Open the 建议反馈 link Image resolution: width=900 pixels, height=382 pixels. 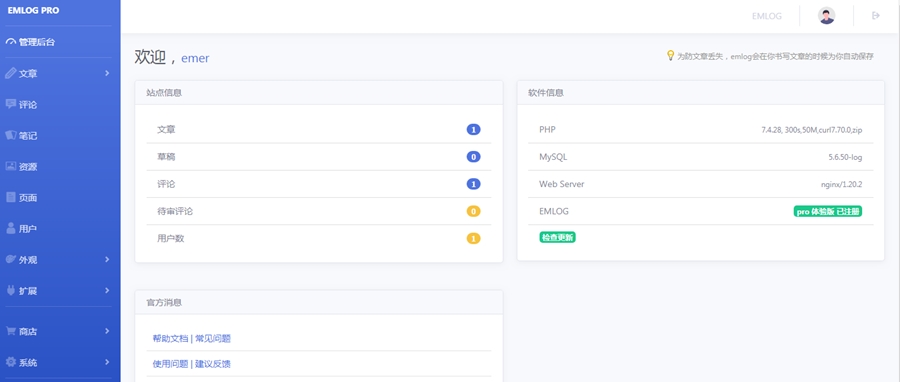(x=213, y=364)
